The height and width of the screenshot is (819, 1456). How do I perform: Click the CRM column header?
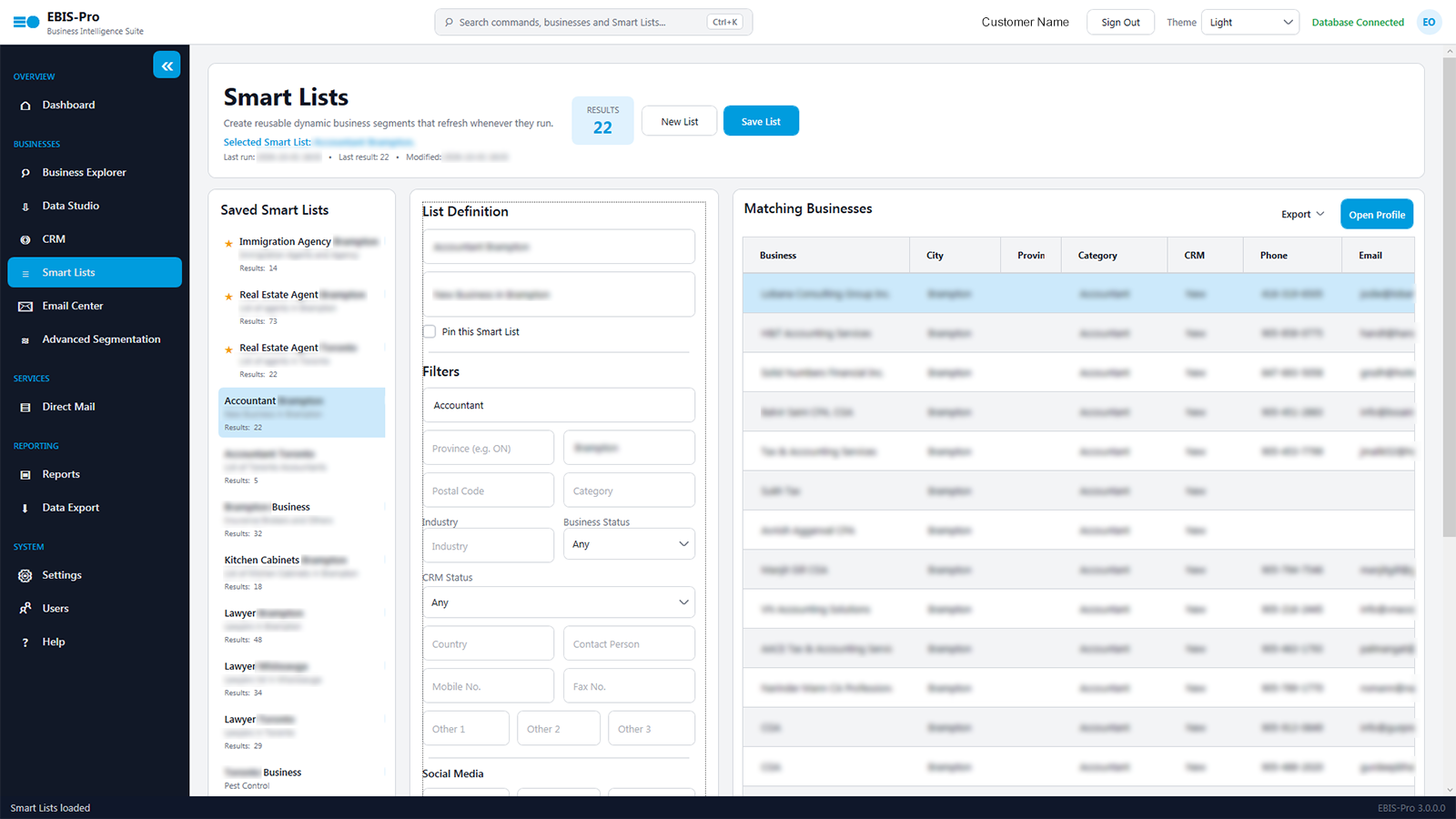click(1206, 256)
